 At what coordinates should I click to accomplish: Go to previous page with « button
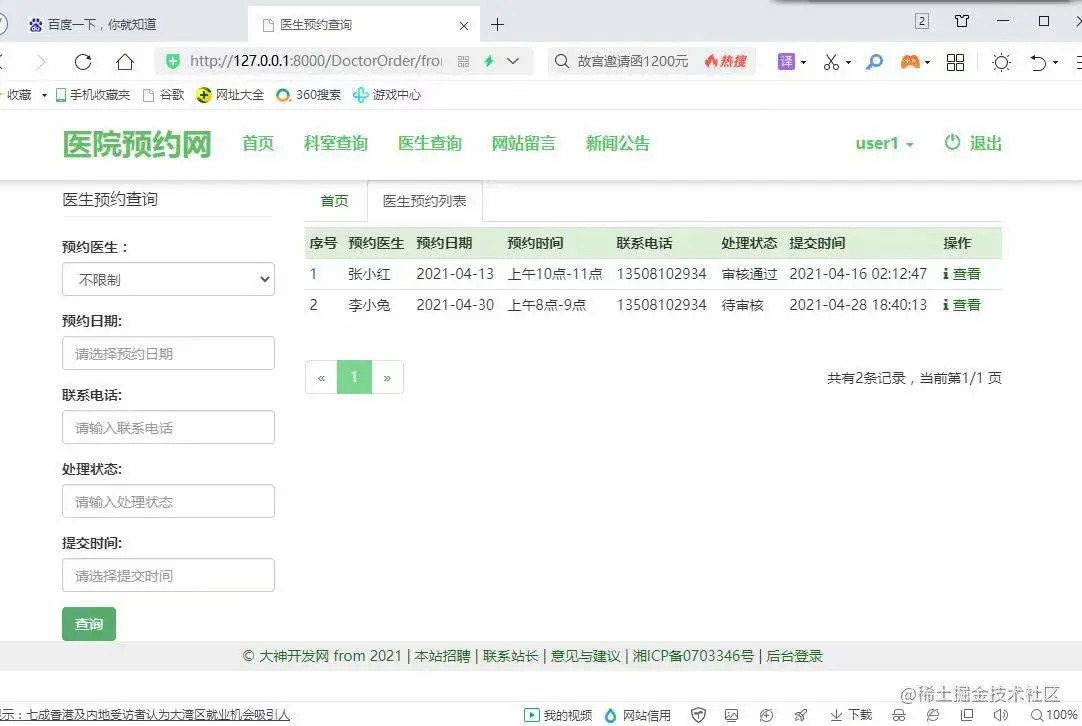[x=321, y=377]
